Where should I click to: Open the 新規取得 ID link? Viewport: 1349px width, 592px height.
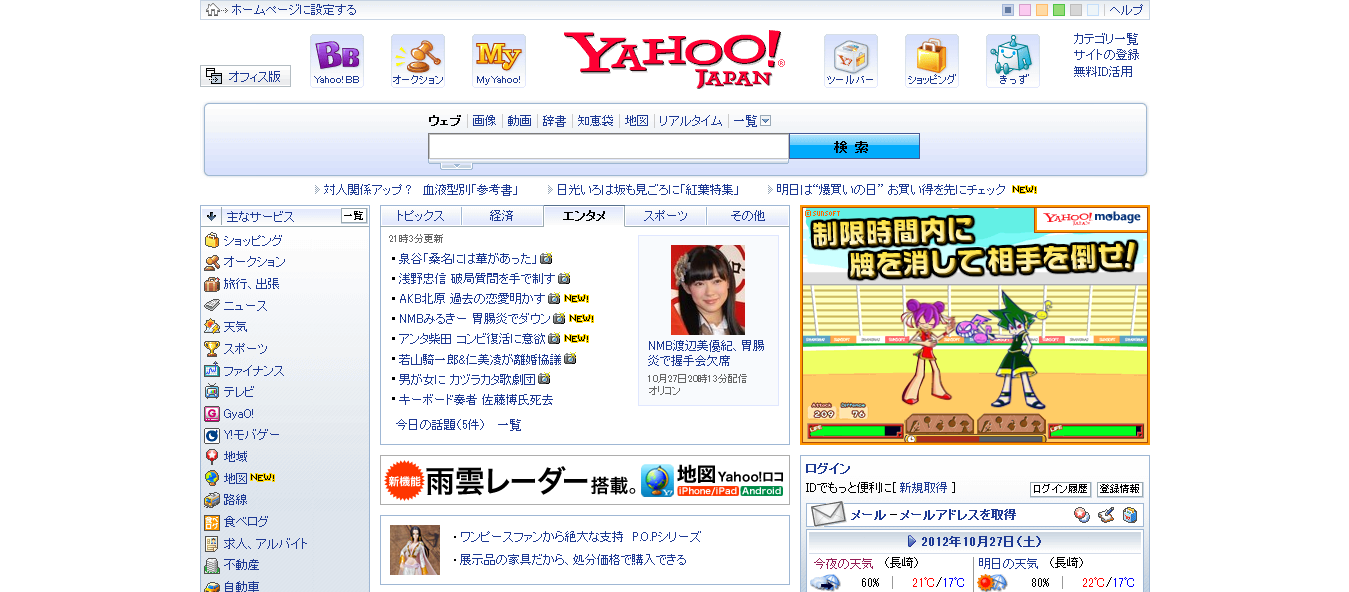923,488
